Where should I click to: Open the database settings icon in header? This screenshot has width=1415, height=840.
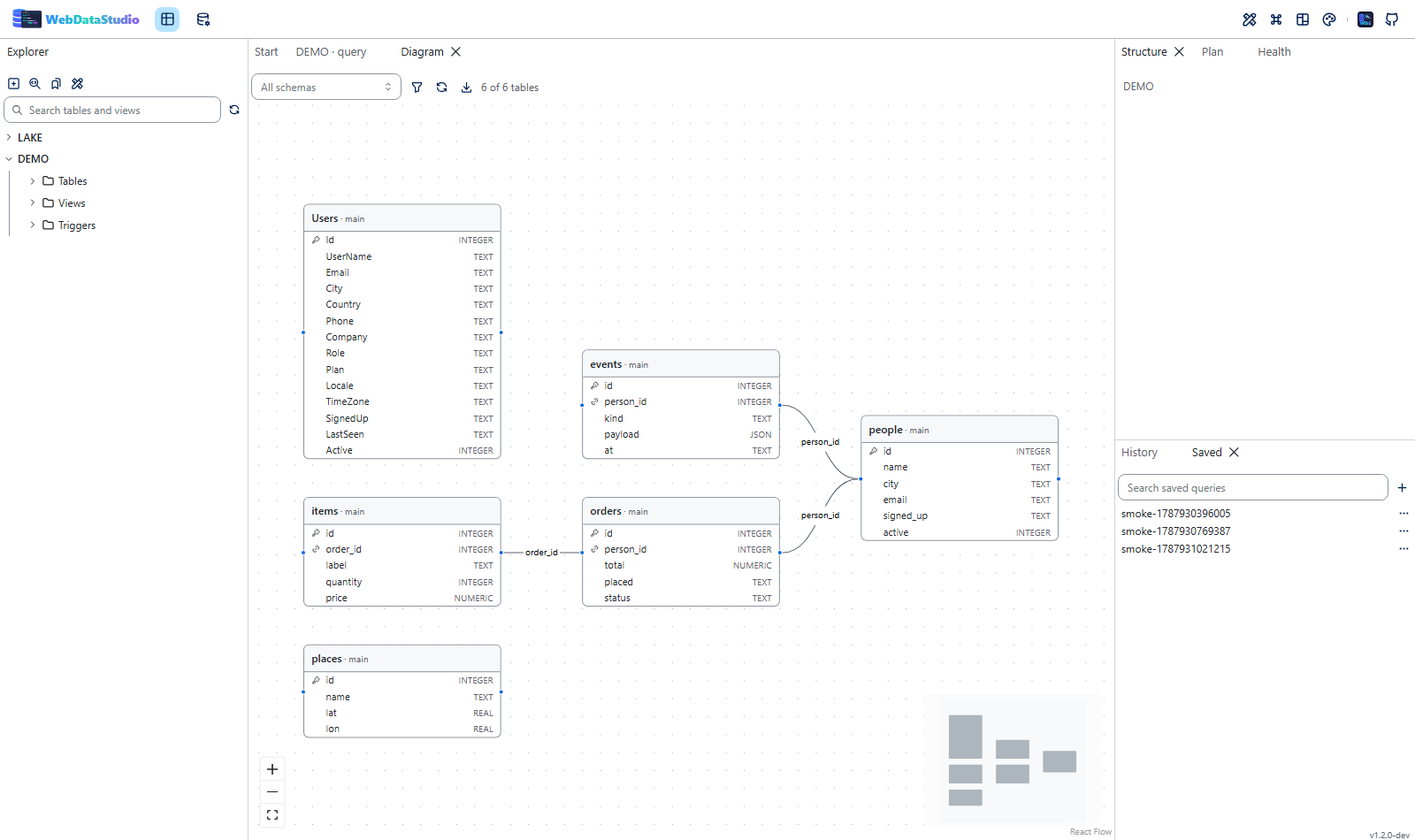point(203,19)
